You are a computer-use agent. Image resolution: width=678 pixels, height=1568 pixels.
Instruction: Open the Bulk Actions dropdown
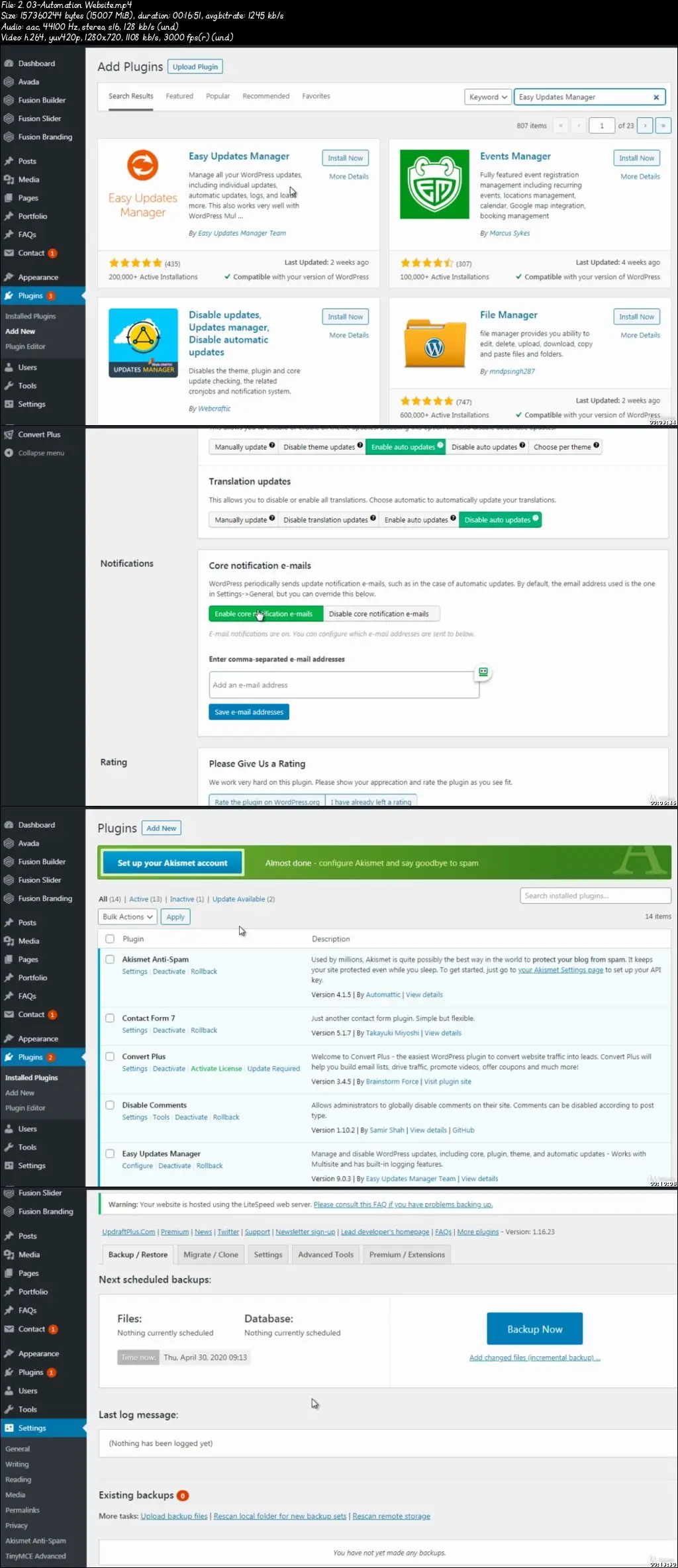pos(128,917)
